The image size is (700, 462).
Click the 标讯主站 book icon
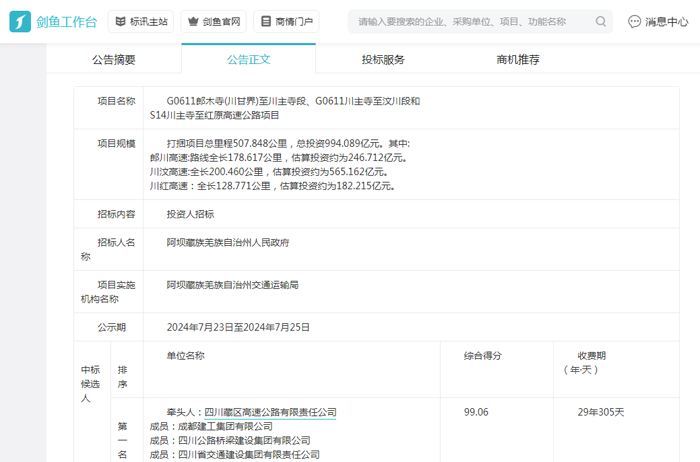121,21
